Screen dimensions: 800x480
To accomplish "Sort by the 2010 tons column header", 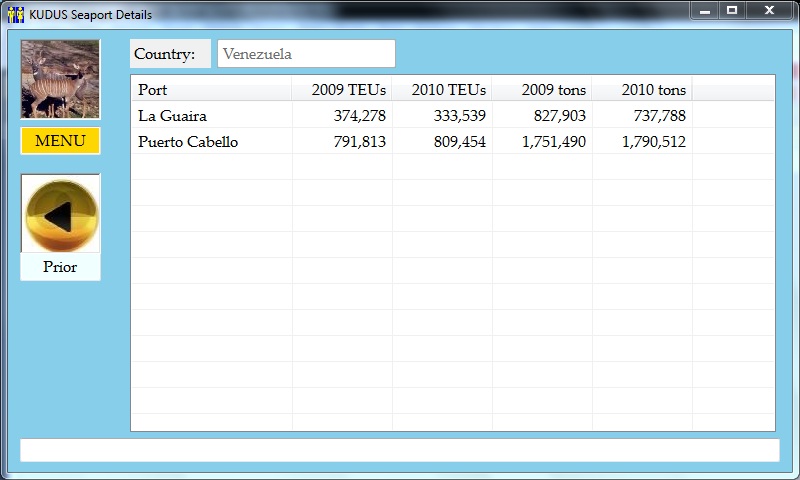I will [x=642, y=89].
